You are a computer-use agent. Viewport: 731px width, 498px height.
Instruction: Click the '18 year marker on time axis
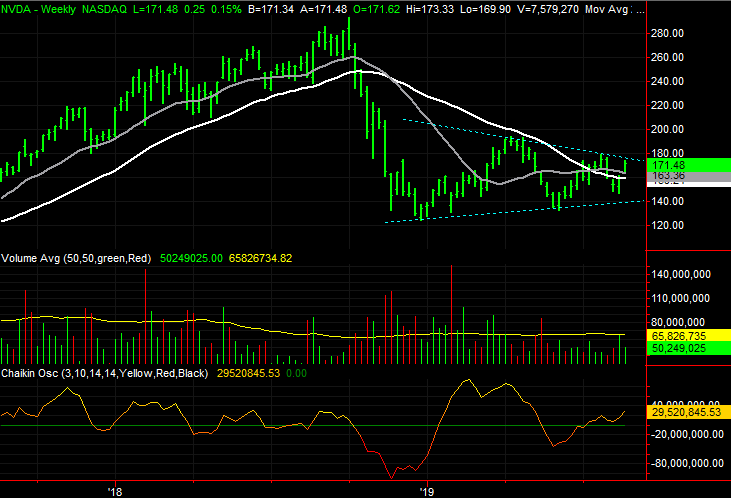115,491
